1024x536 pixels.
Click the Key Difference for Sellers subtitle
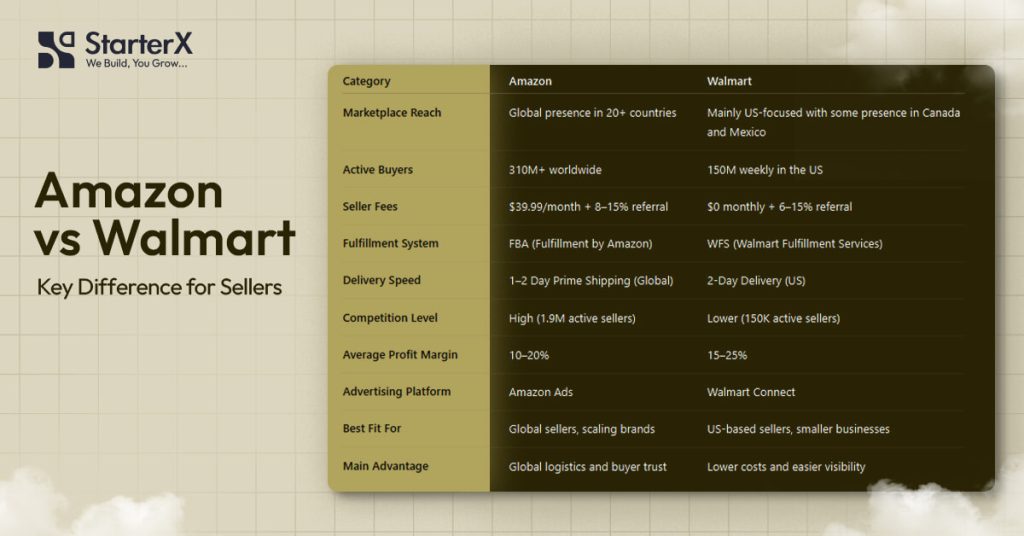pyautogui.click(x=159, y=288)
